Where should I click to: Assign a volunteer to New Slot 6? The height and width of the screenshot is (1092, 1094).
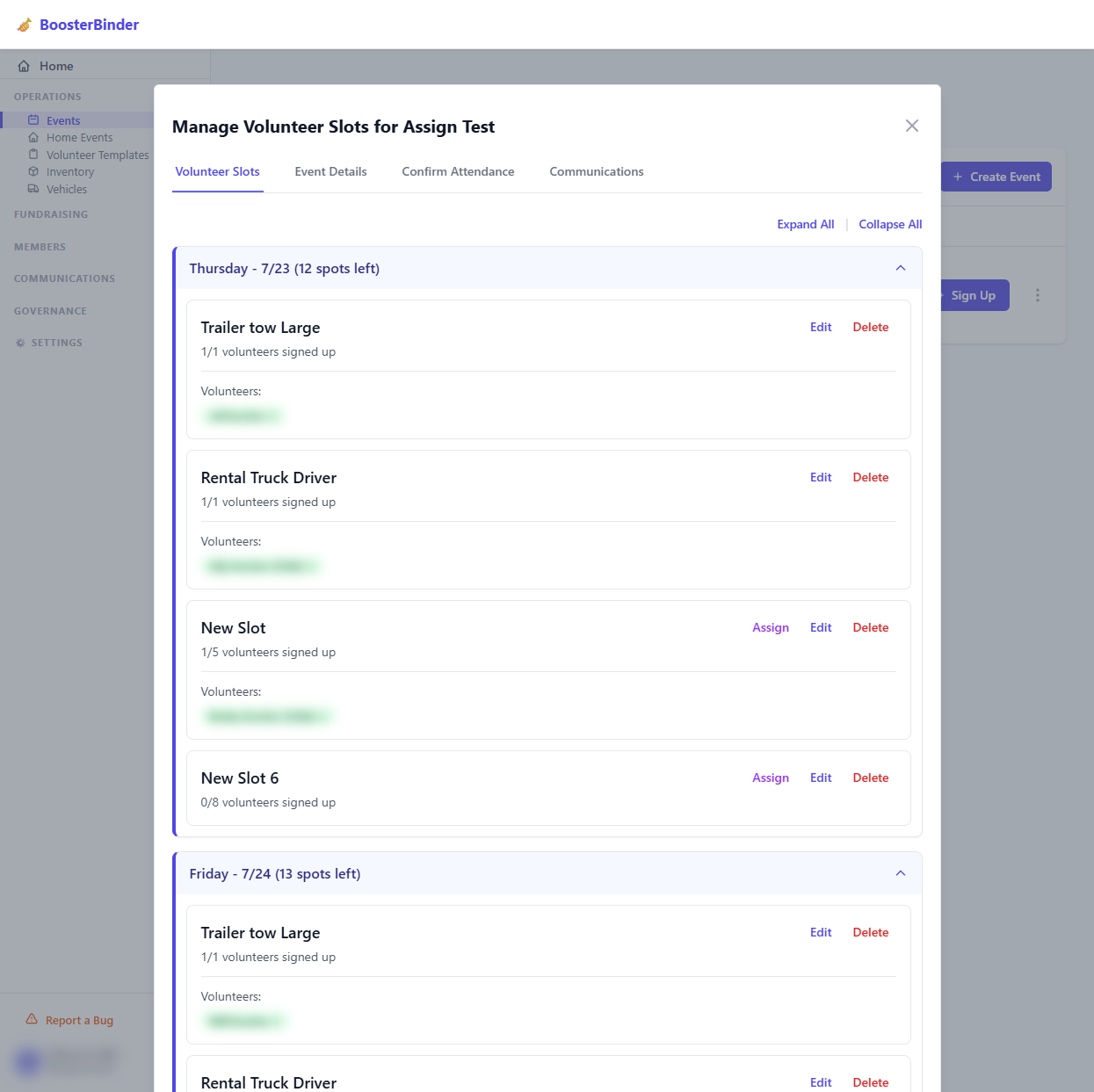[771, 777]
